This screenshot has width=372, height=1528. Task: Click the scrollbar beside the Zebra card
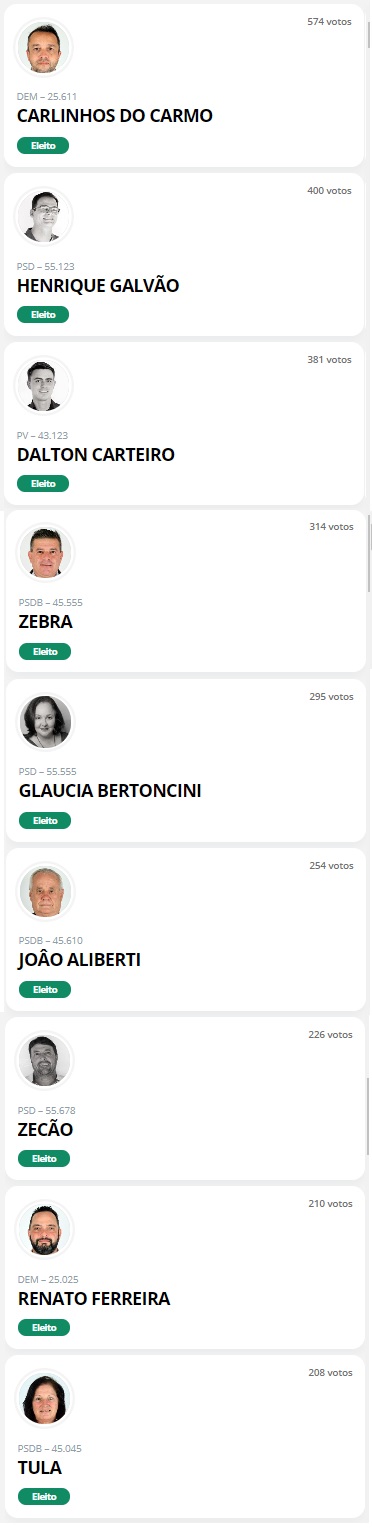click(369, 555)
